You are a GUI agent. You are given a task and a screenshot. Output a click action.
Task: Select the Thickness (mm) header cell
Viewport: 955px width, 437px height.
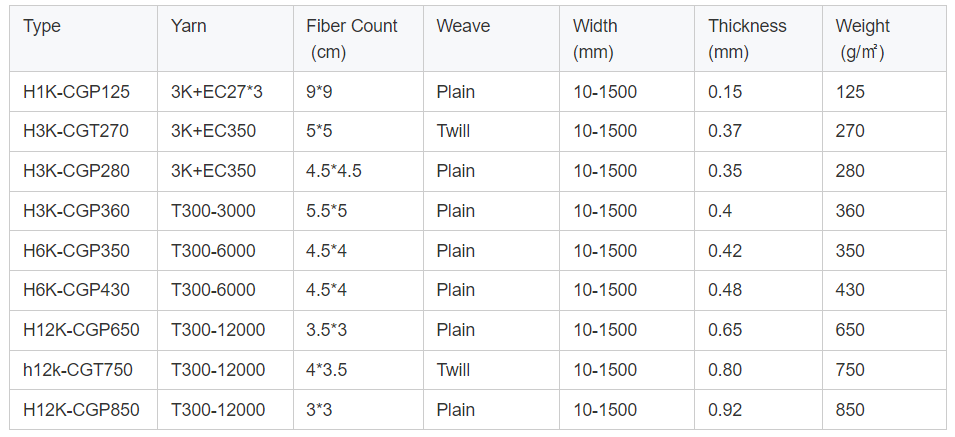click(x=747, y=38)
